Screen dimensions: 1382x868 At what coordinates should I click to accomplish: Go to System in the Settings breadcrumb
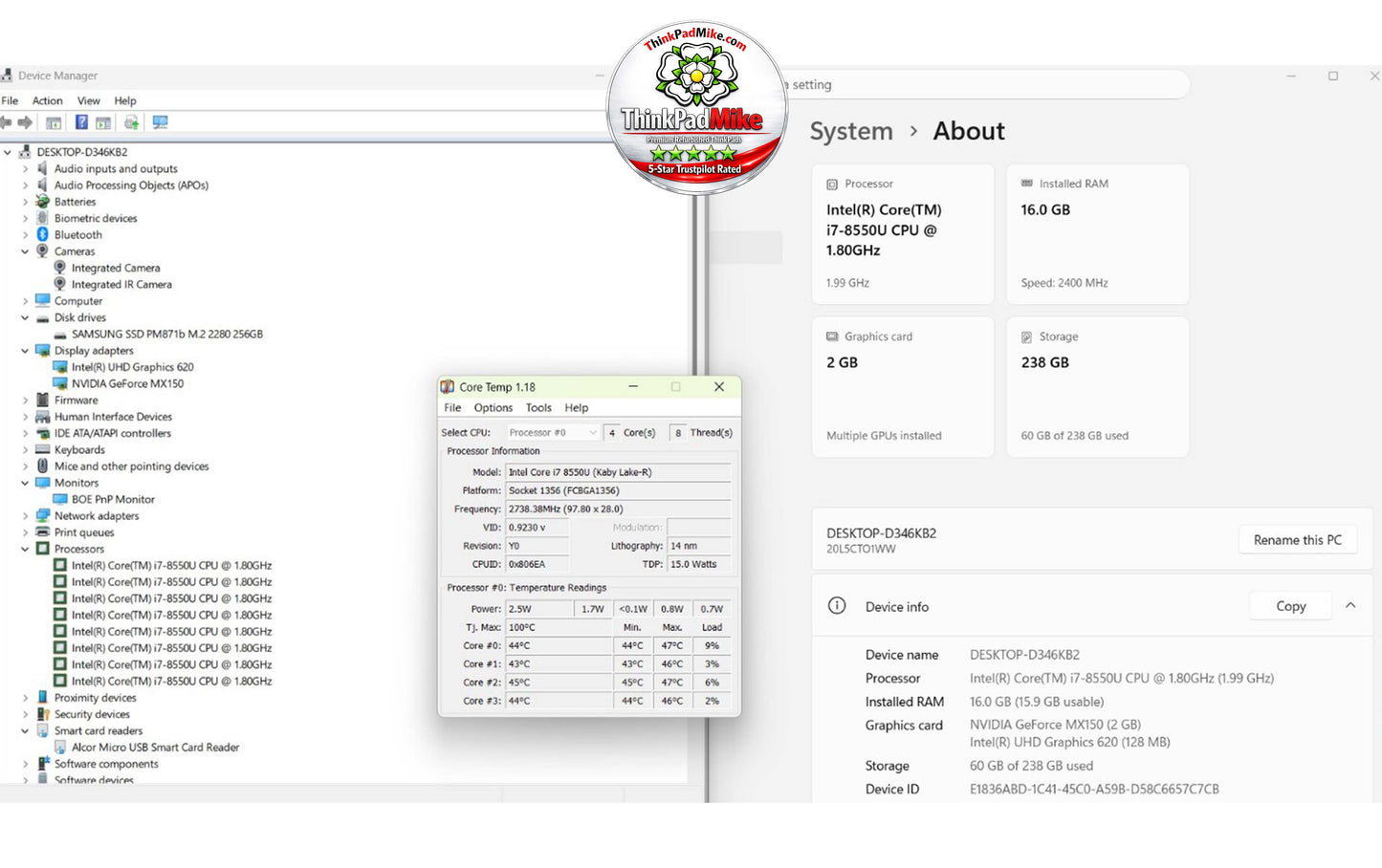(851, 131)
